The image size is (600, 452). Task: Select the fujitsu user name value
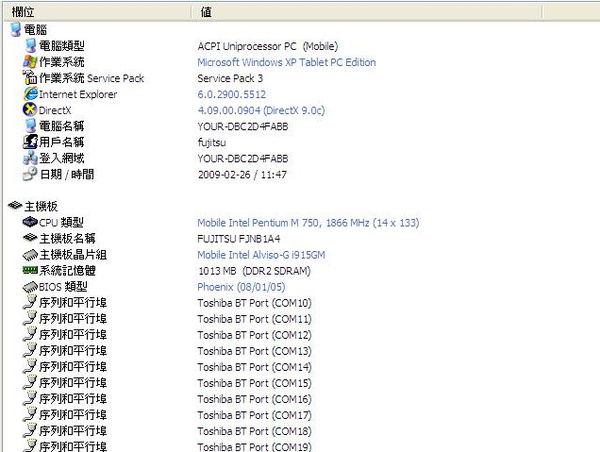point(212,143)
